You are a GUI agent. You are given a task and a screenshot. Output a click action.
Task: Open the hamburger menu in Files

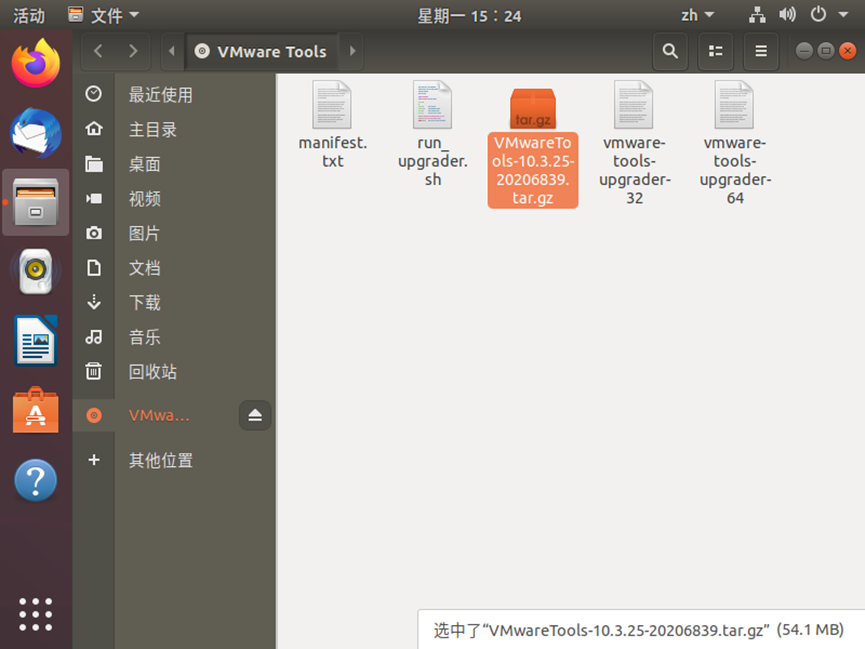coord(761,51)
